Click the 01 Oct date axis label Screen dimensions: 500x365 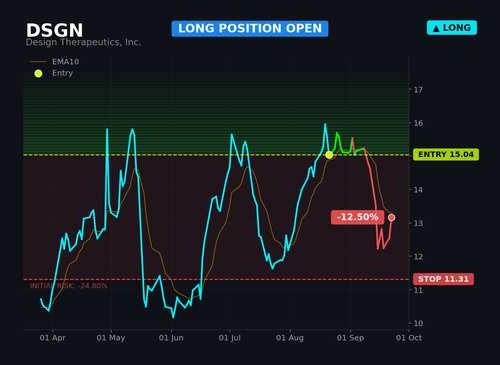[409, 338]
